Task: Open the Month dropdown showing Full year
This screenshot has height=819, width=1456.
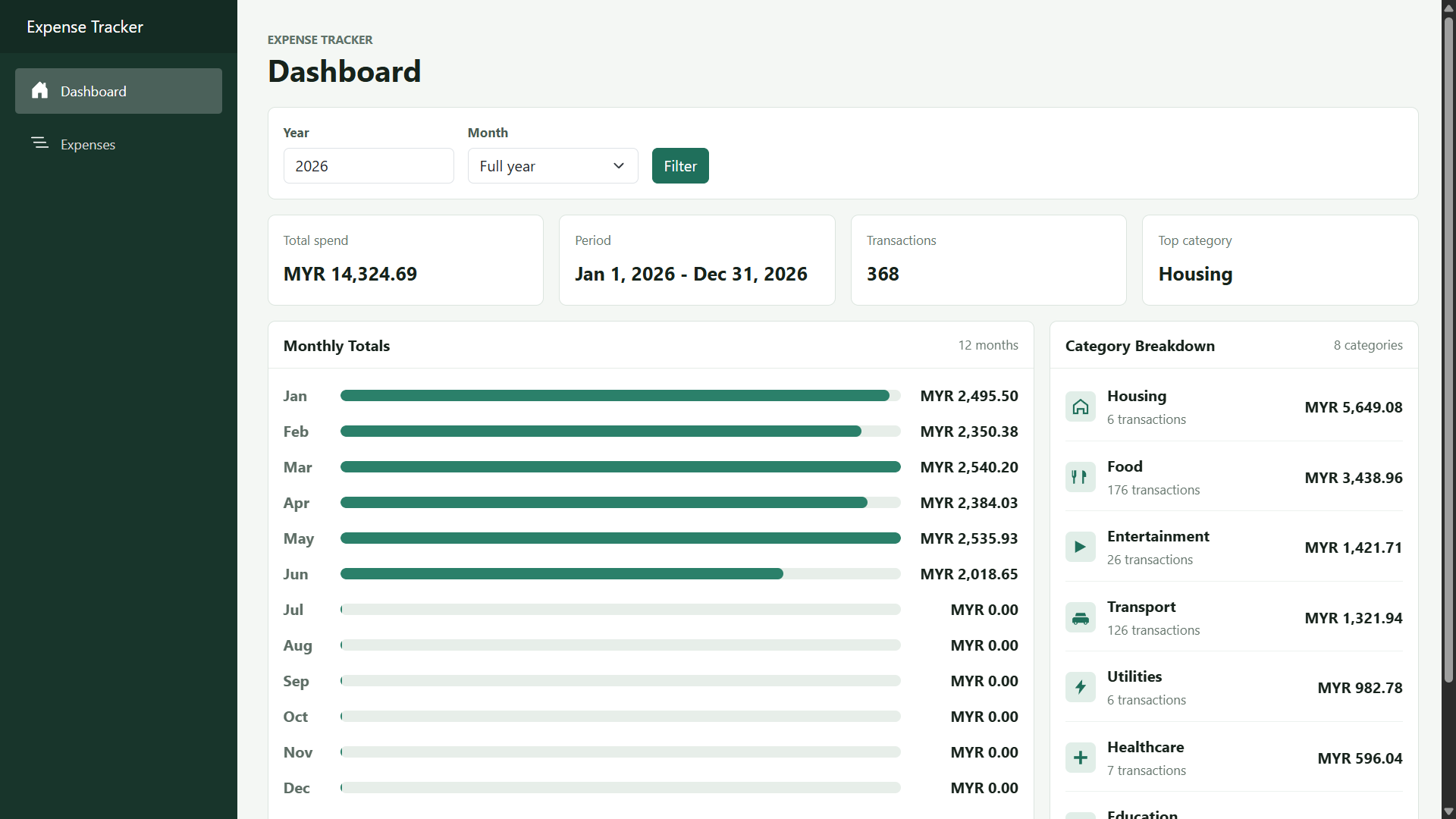Action: [x=553, y=166]
